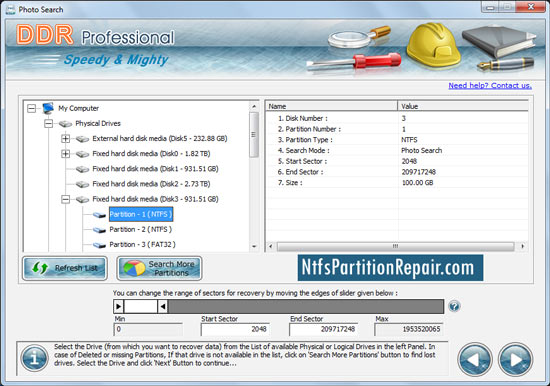
Task: Go to next step with right arrow button
Action: (515, 359)
